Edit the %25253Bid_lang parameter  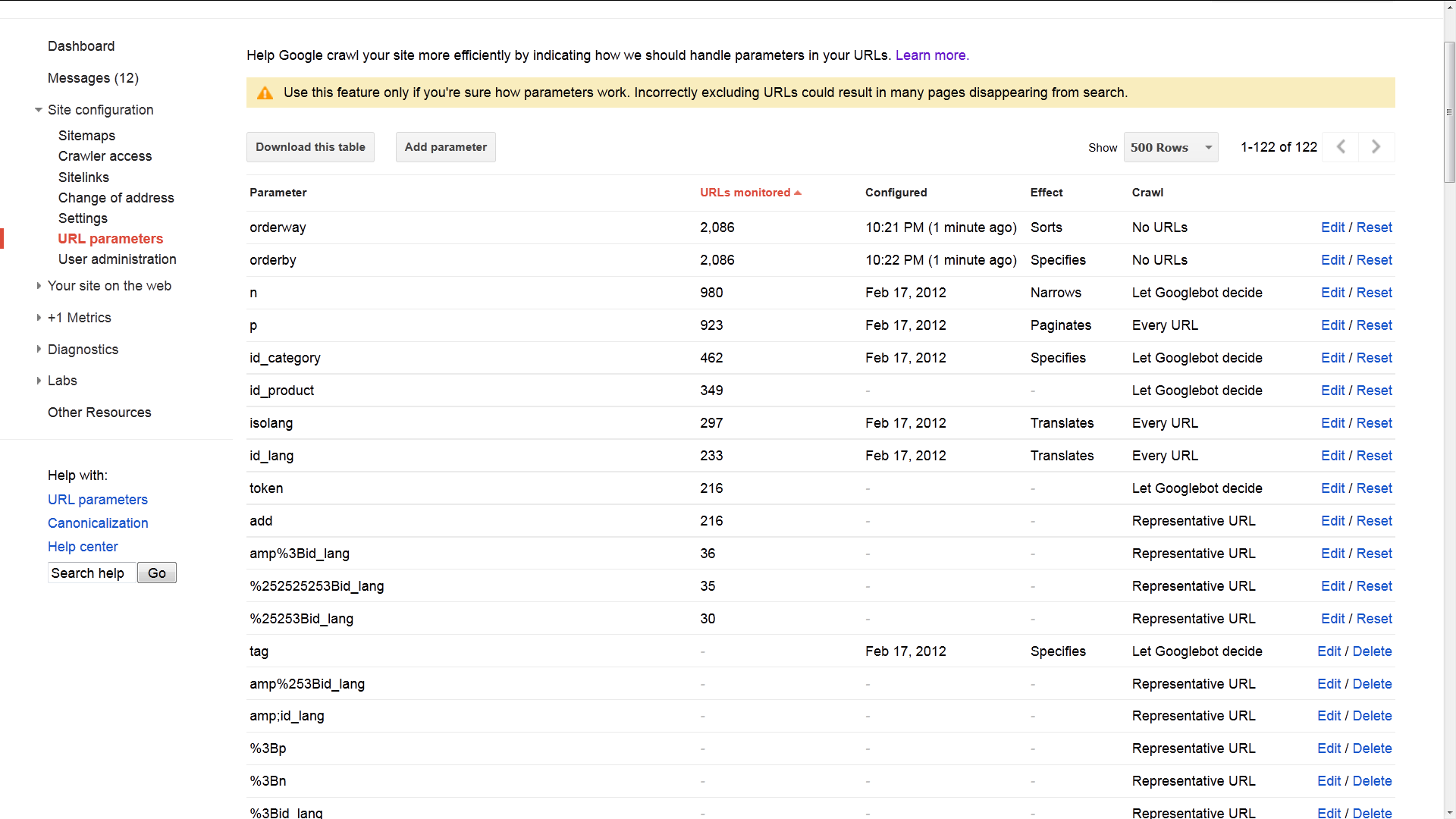coord(1332,619)
